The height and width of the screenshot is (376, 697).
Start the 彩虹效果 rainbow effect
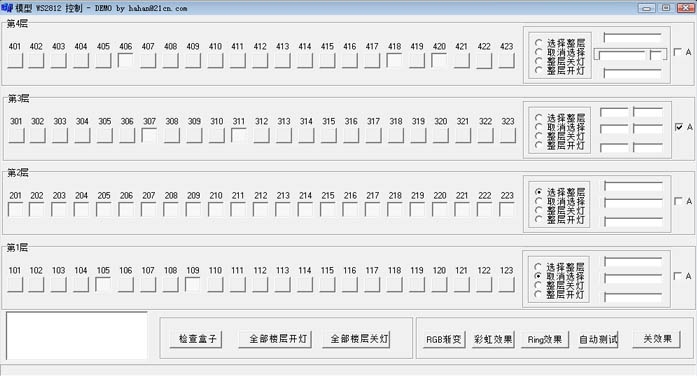(x=493, y=340)
